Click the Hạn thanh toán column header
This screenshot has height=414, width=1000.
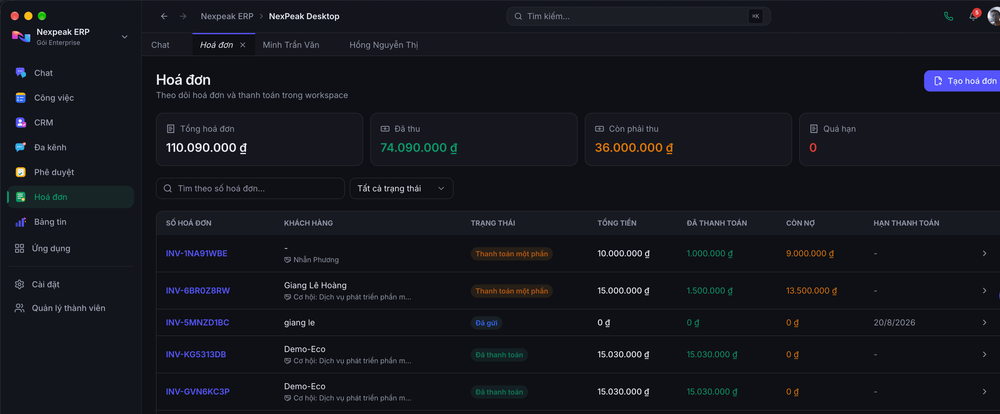click(906, 223)
